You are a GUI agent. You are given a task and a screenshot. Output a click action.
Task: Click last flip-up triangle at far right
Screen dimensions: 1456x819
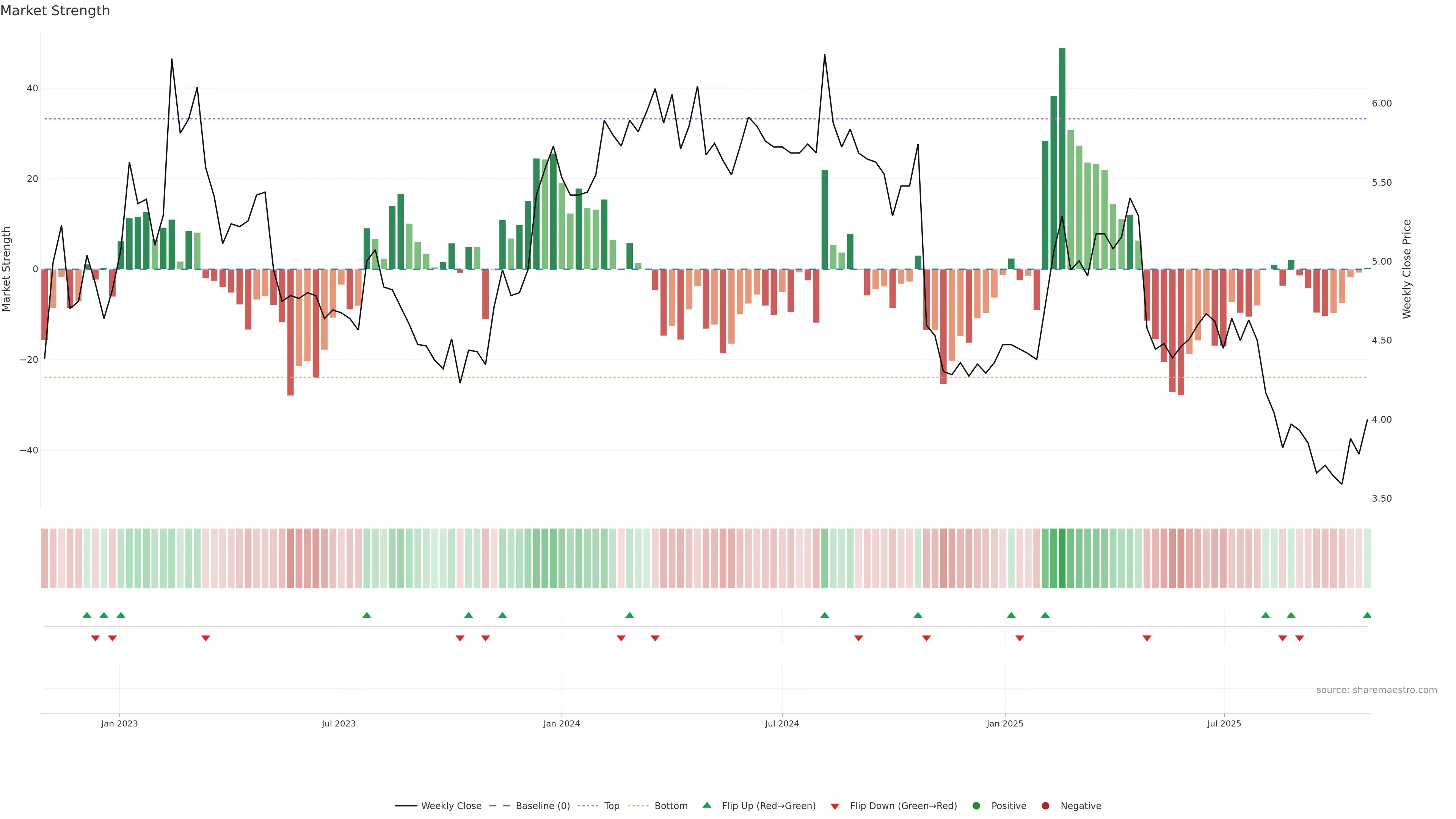1367,615
